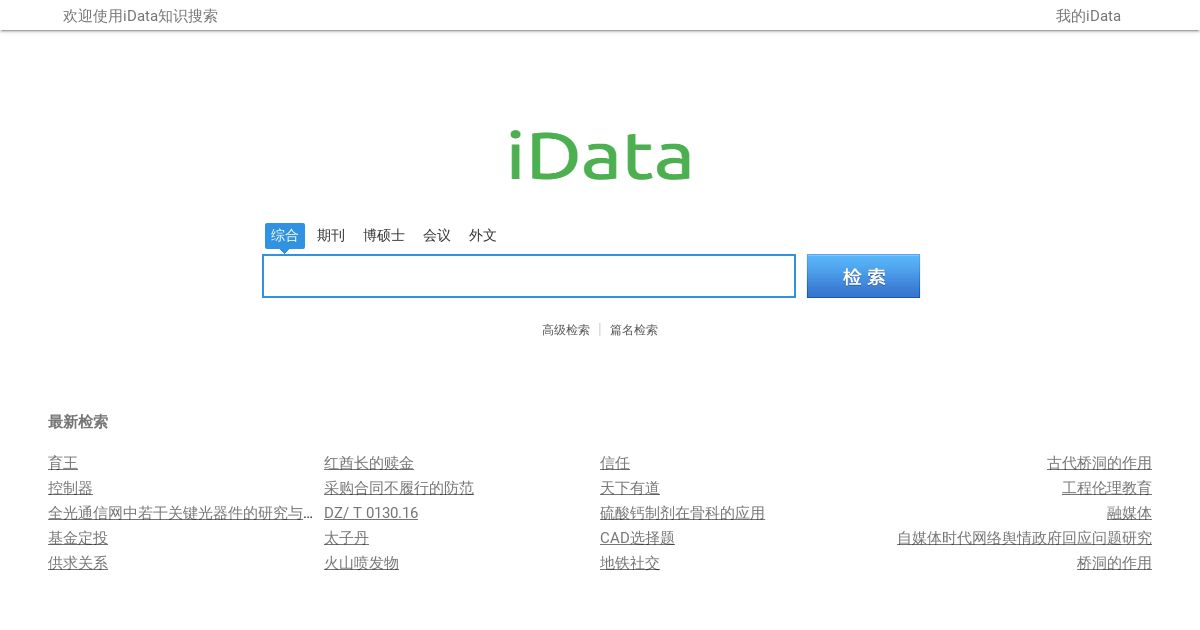Open recent search 供求关系
The image size is (1200, 630).
point(78,563)
